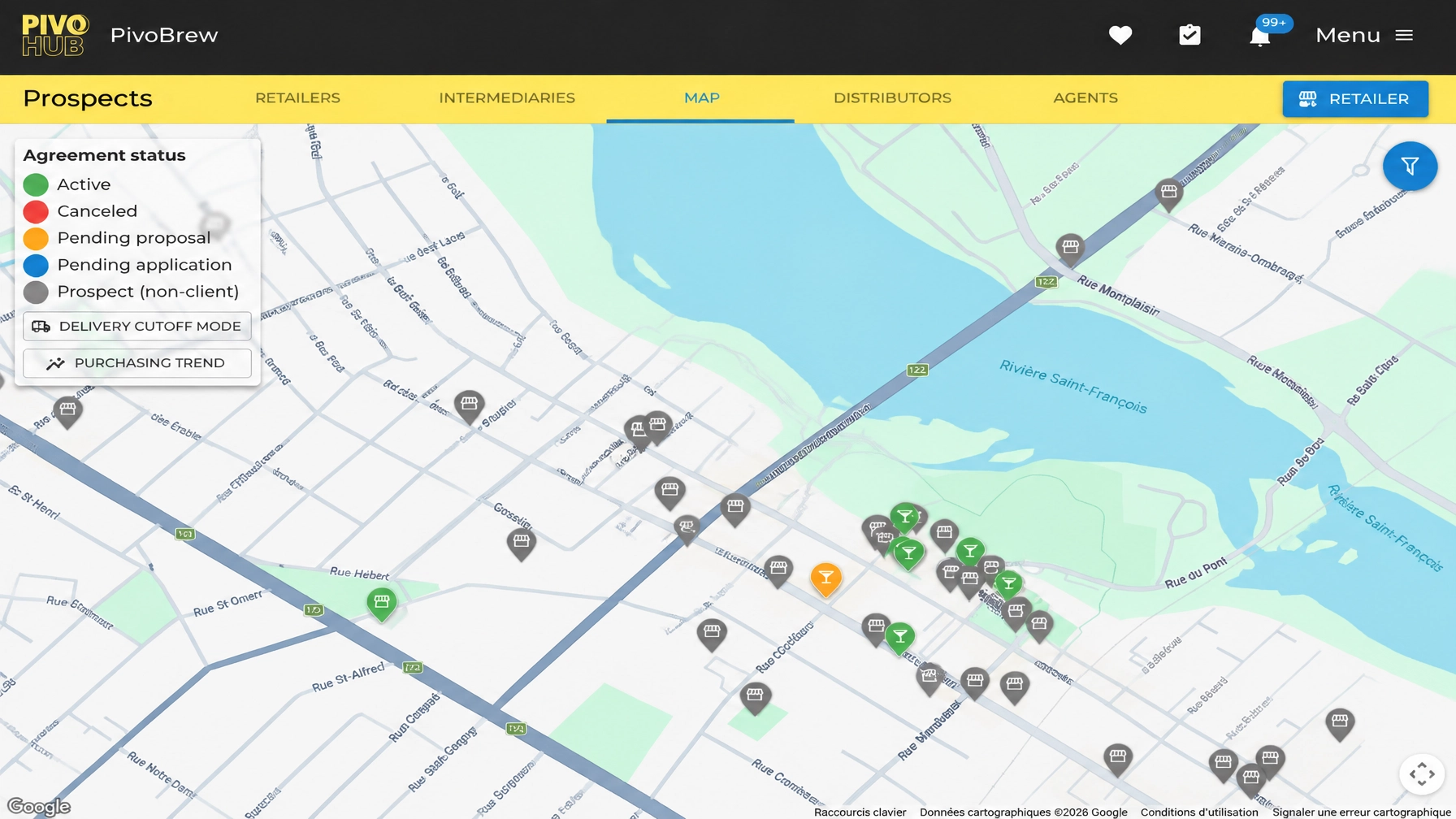Add a new retailer with RETAILER button
Image resolution: width=1456 pixels, height=819 pixels.
(1355, 98)
